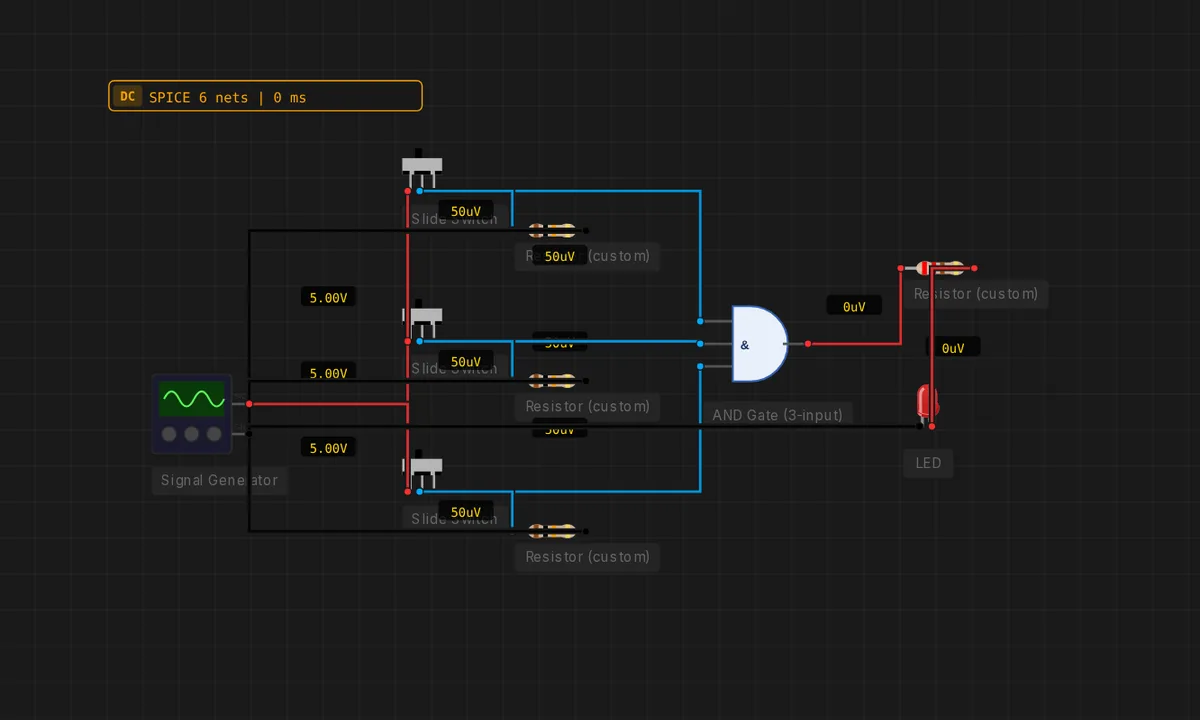The image size is (1200, 720).
Task: Click the bottom 5.00V voltage probe
Action: point(328,448)
